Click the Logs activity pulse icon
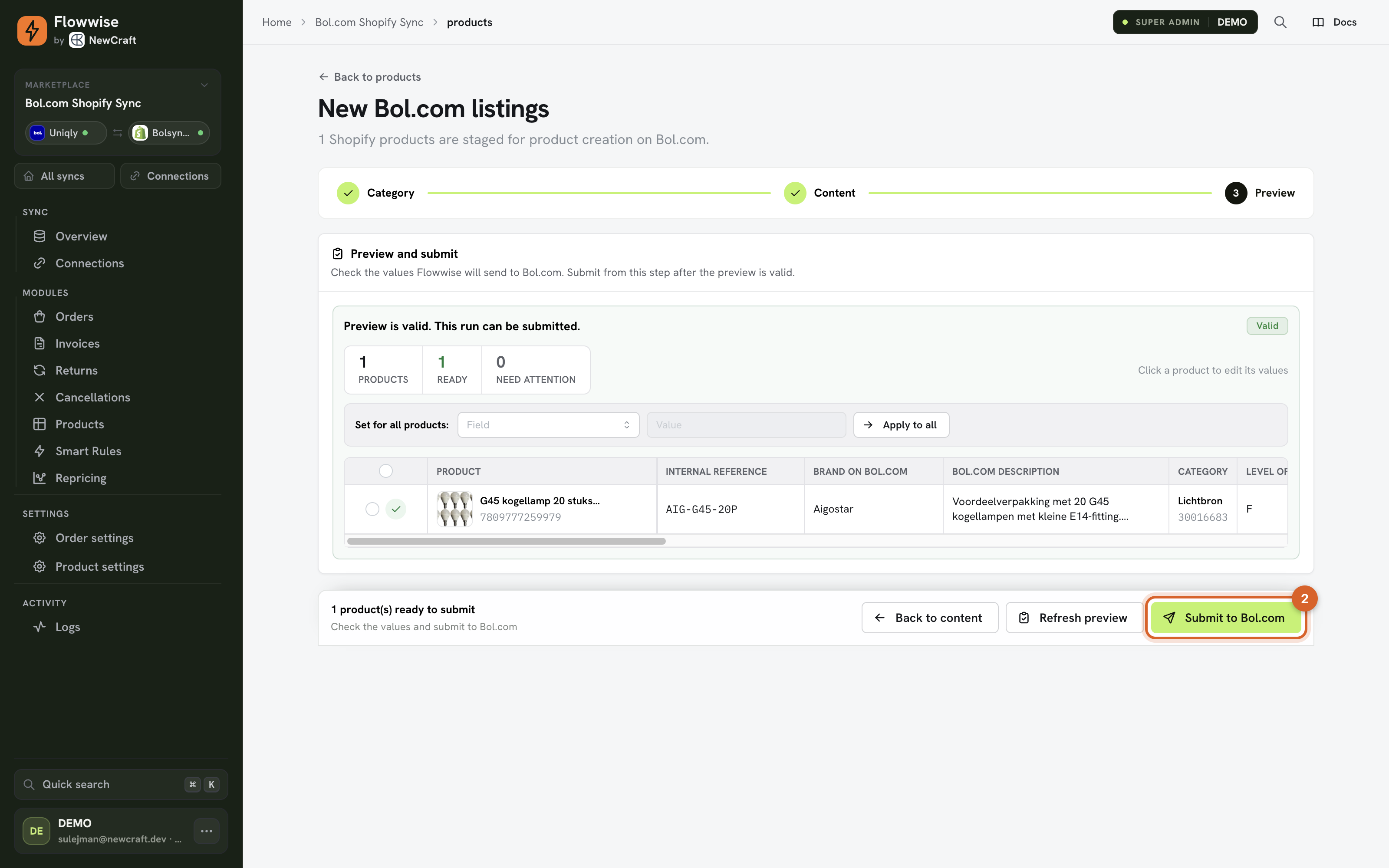The width and height of the screenshot is (1389, 868). pos(39,627)
